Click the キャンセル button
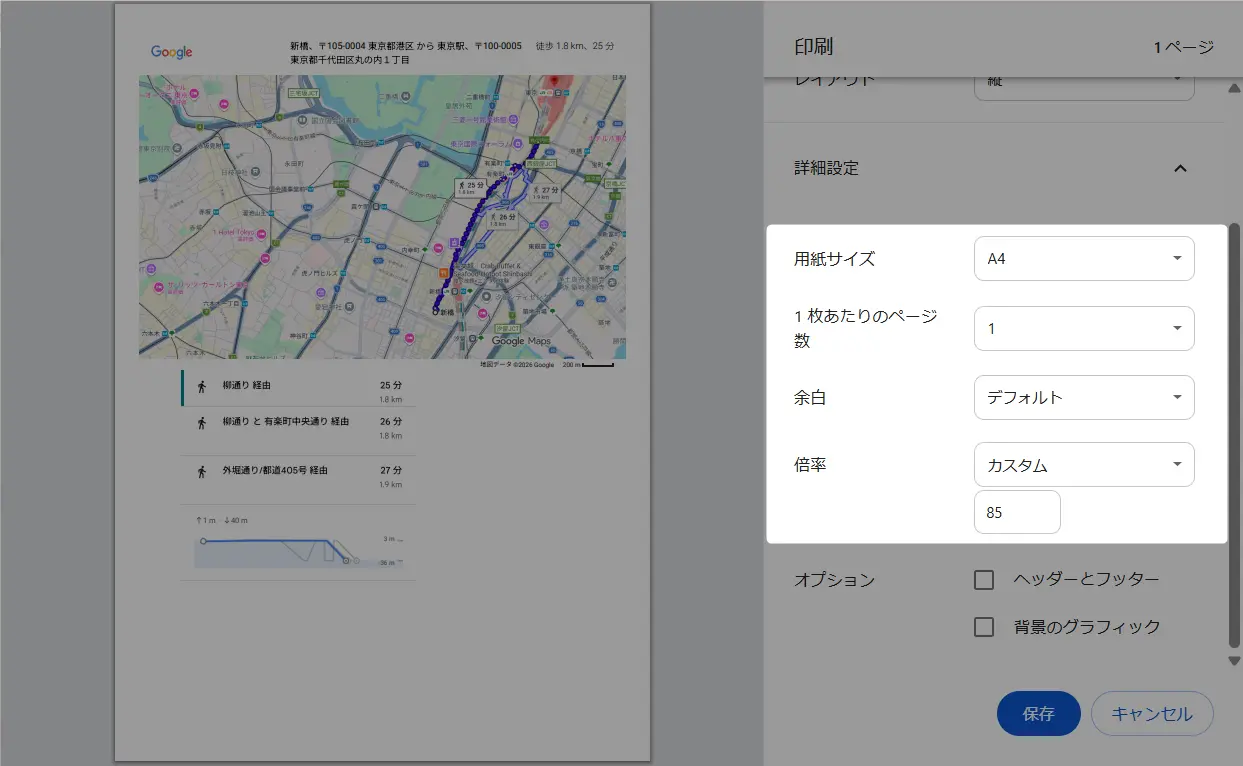Screen dimensions: 1243x766 (x=1152, y=714)
